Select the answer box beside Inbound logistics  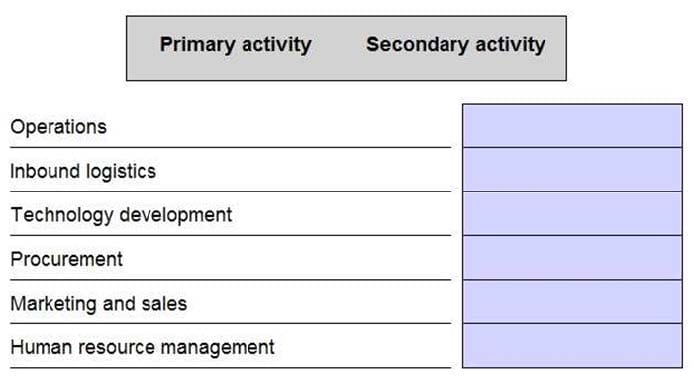[x=572, y=169]
